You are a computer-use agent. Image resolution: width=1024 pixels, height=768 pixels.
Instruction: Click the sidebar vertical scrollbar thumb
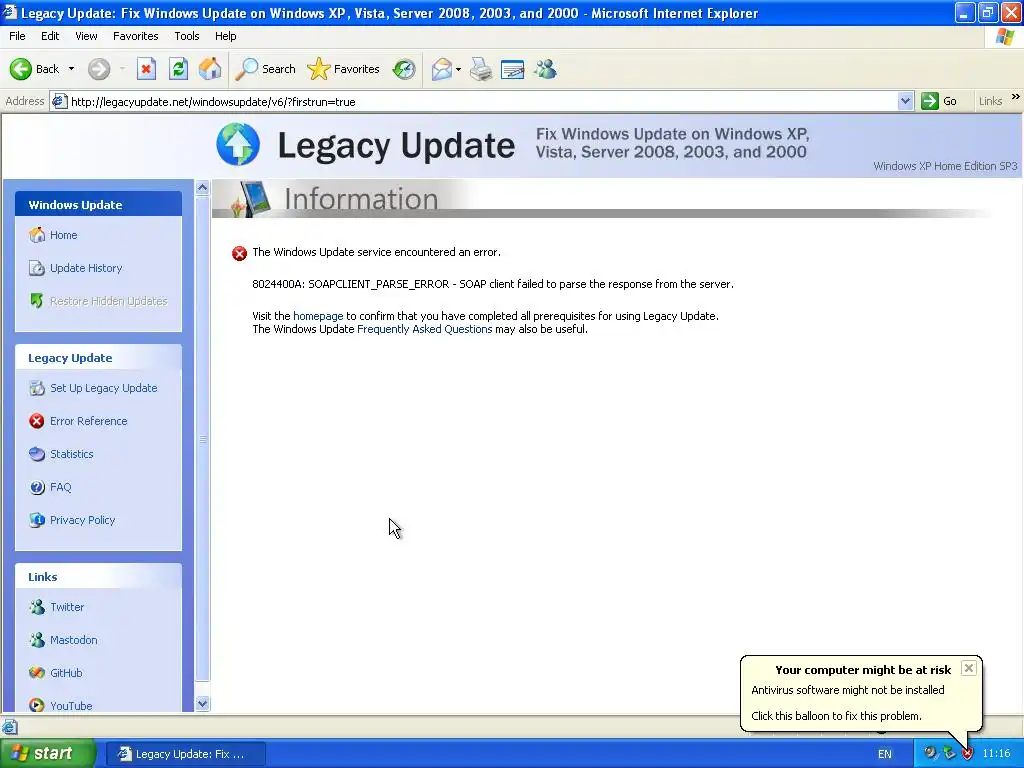tap(202, 439)
